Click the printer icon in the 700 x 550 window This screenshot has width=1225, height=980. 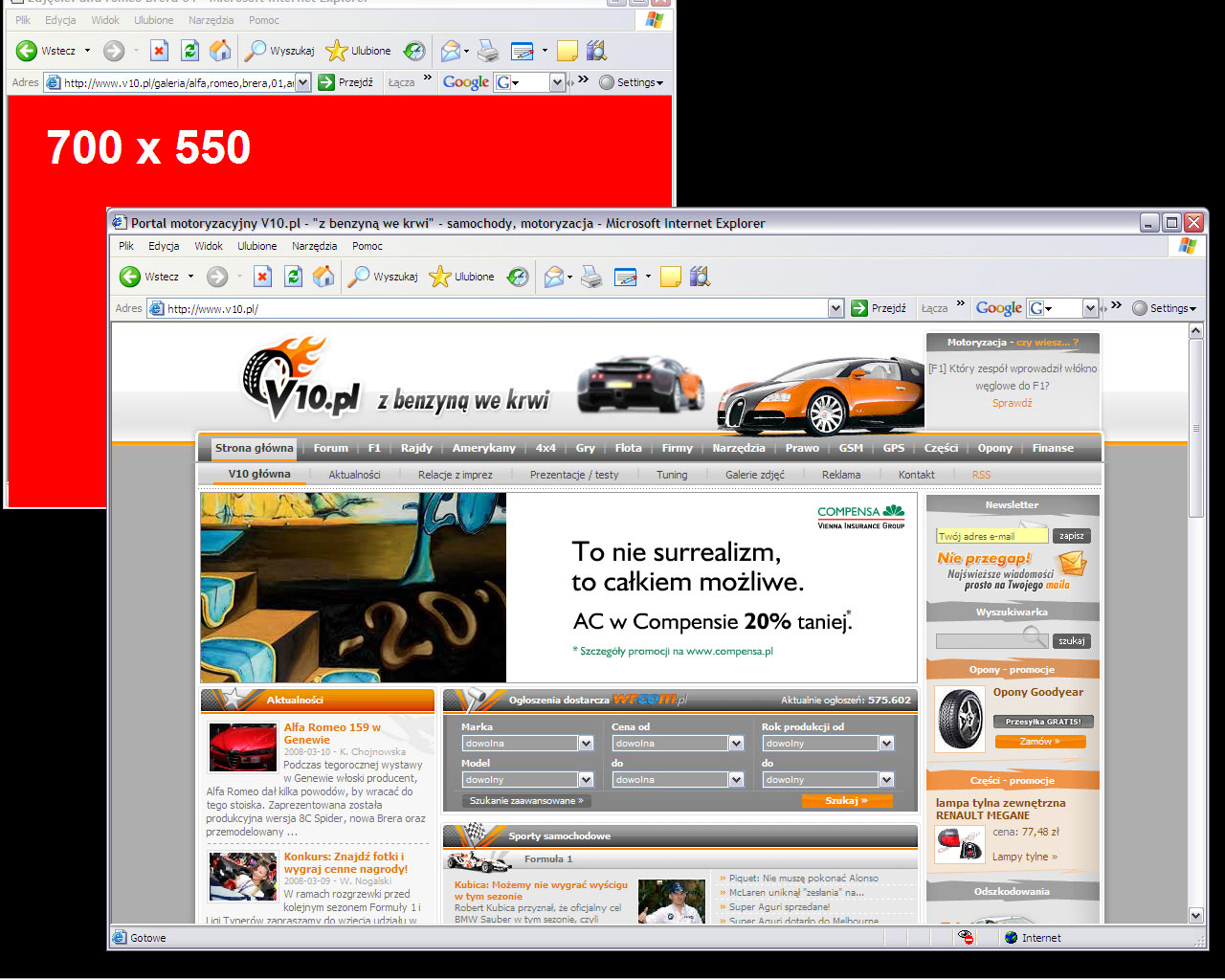click(x=488, y=51)
